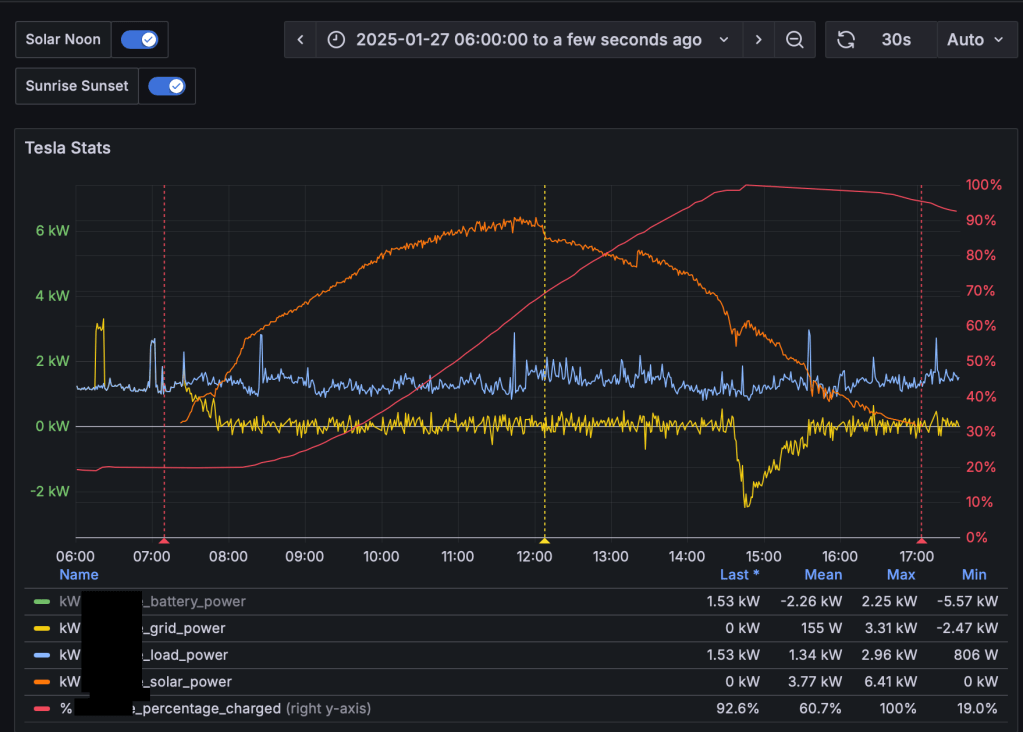Disable the Solar Noon toggle
Image resolution: width=1023 pixels, height=732 pixels.
click(139, 39)
